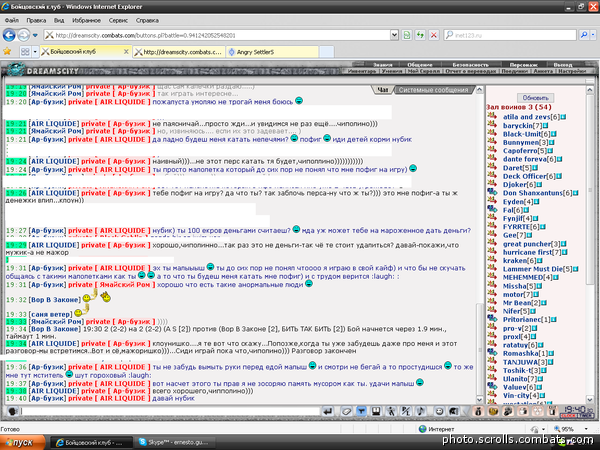Click the browser Forward arrow button
Screen dimensions: 600x450
pos(24,35)
